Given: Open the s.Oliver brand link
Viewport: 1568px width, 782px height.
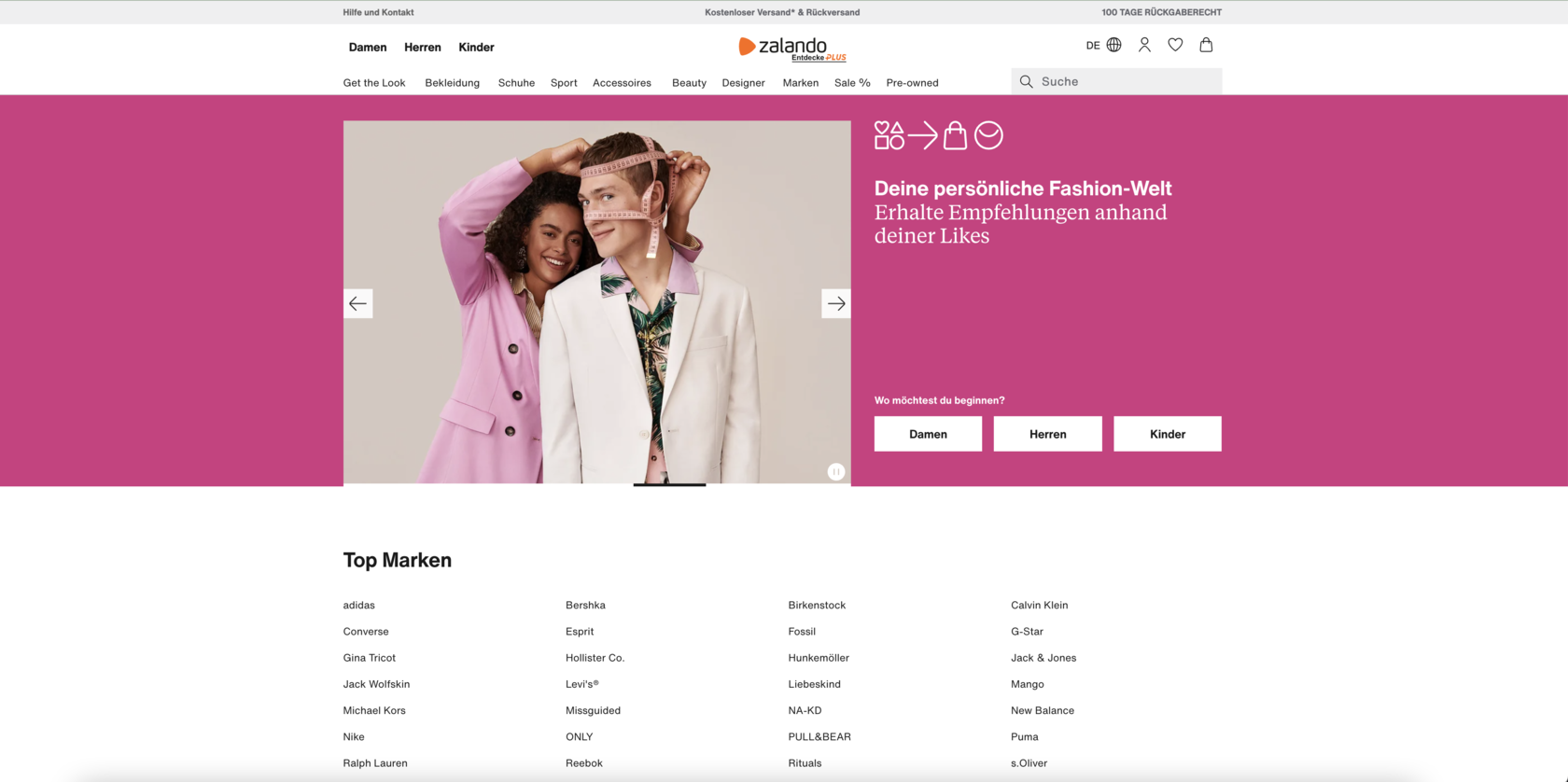Looking at the screenshot, I should pos(1029,762).
